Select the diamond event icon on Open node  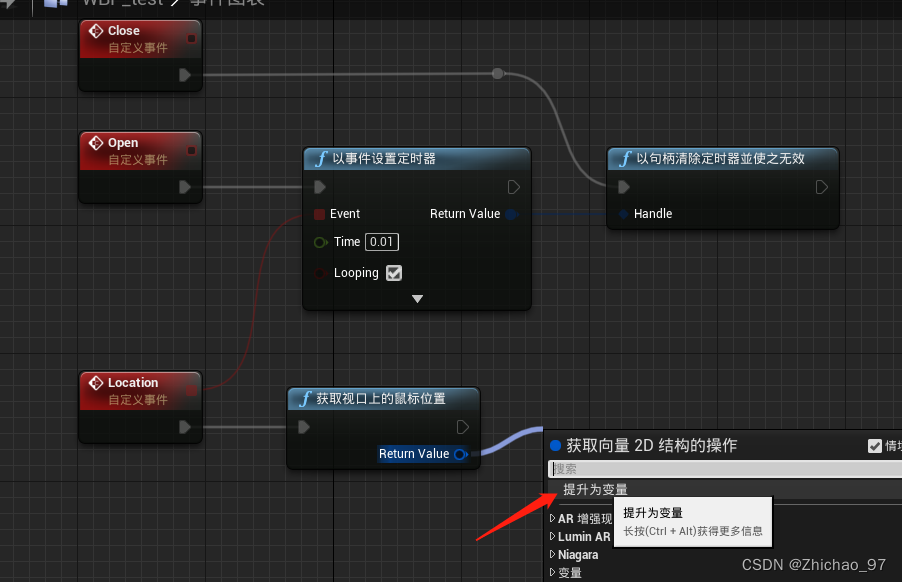coord(97,142)
